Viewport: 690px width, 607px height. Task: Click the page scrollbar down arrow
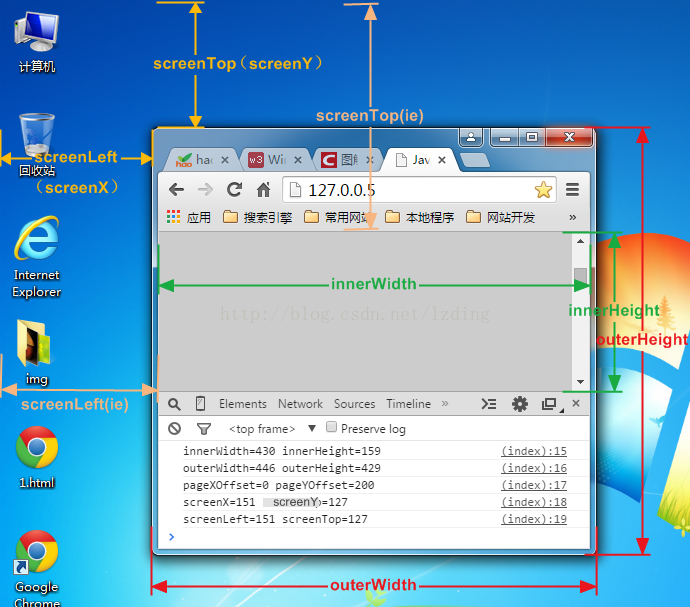580,382
